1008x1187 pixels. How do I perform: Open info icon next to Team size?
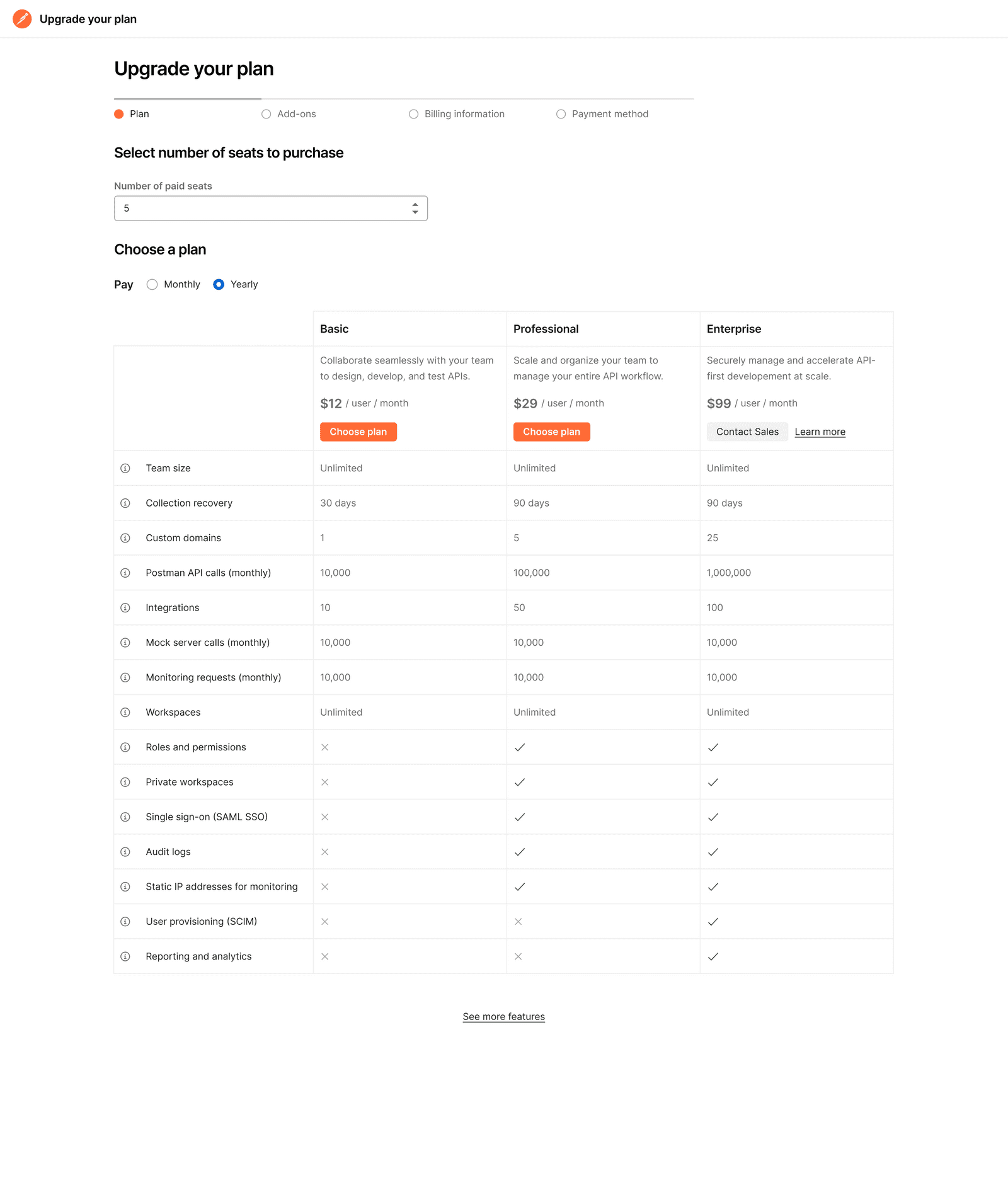pos(125,468)
